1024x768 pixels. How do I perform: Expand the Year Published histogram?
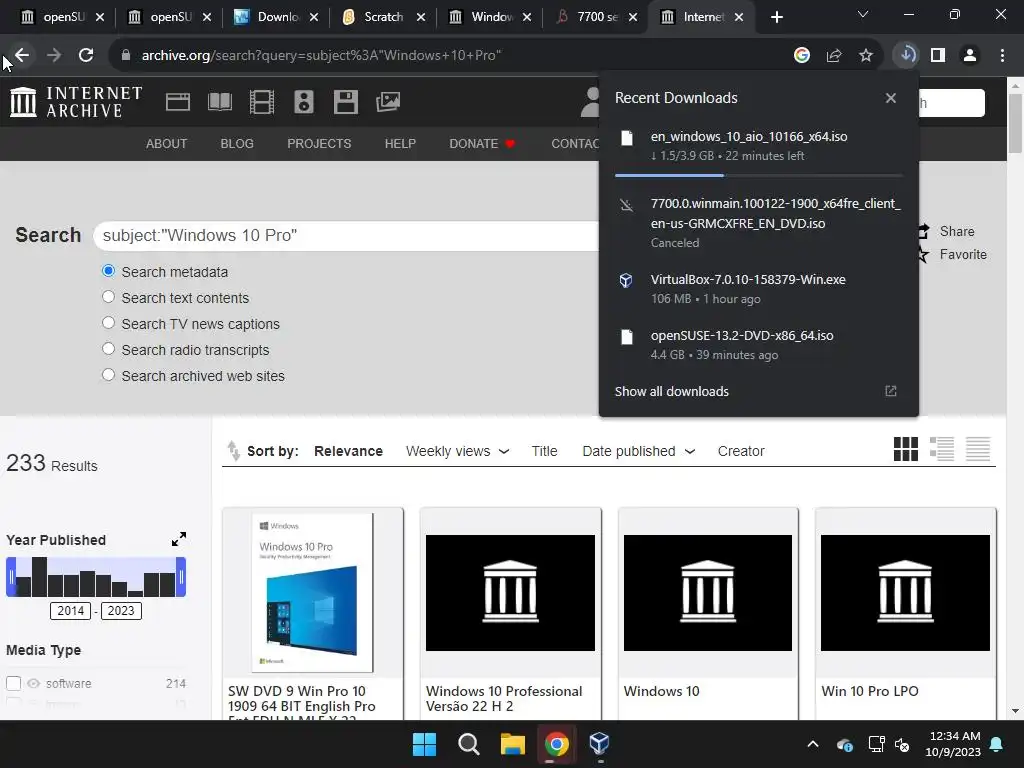(x=179, y=539)
